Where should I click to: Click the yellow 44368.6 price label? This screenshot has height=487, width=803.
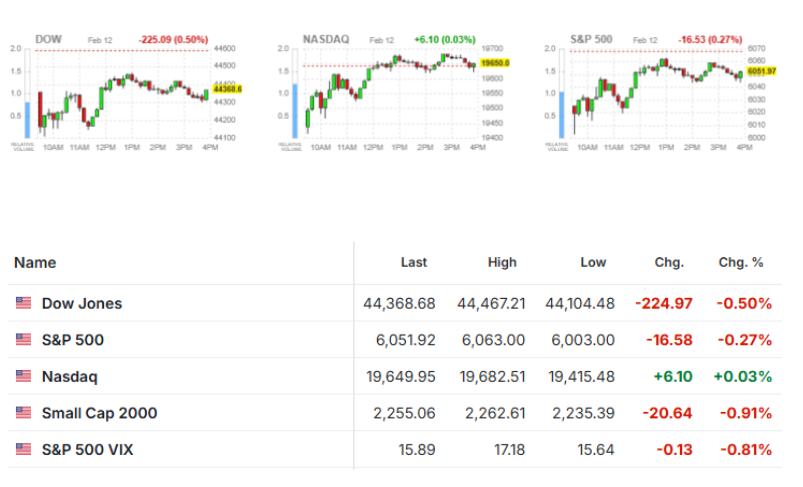(227, 89)
